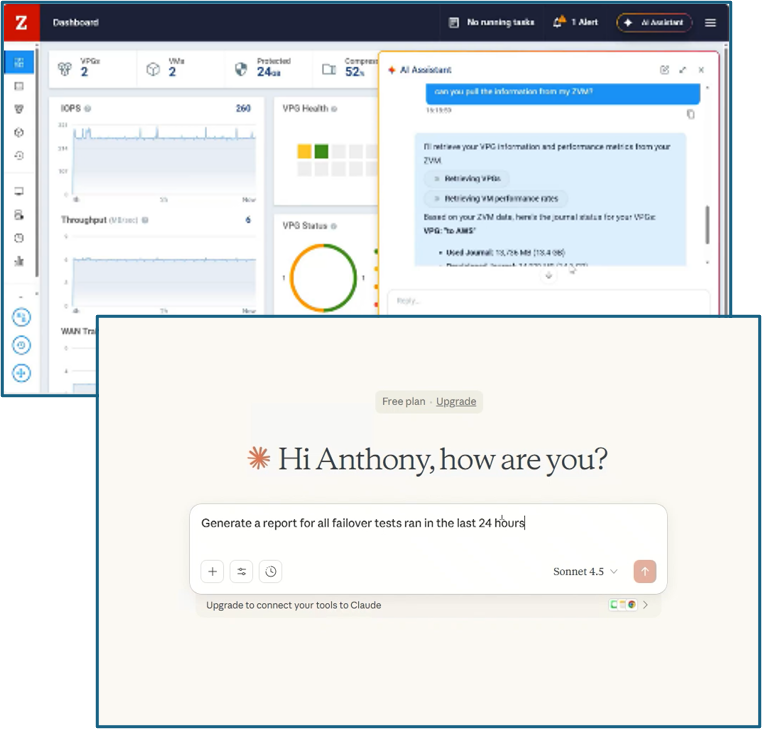Click No running tasks in top bar
Screen dimensions: 762x729
click(501, 22)
